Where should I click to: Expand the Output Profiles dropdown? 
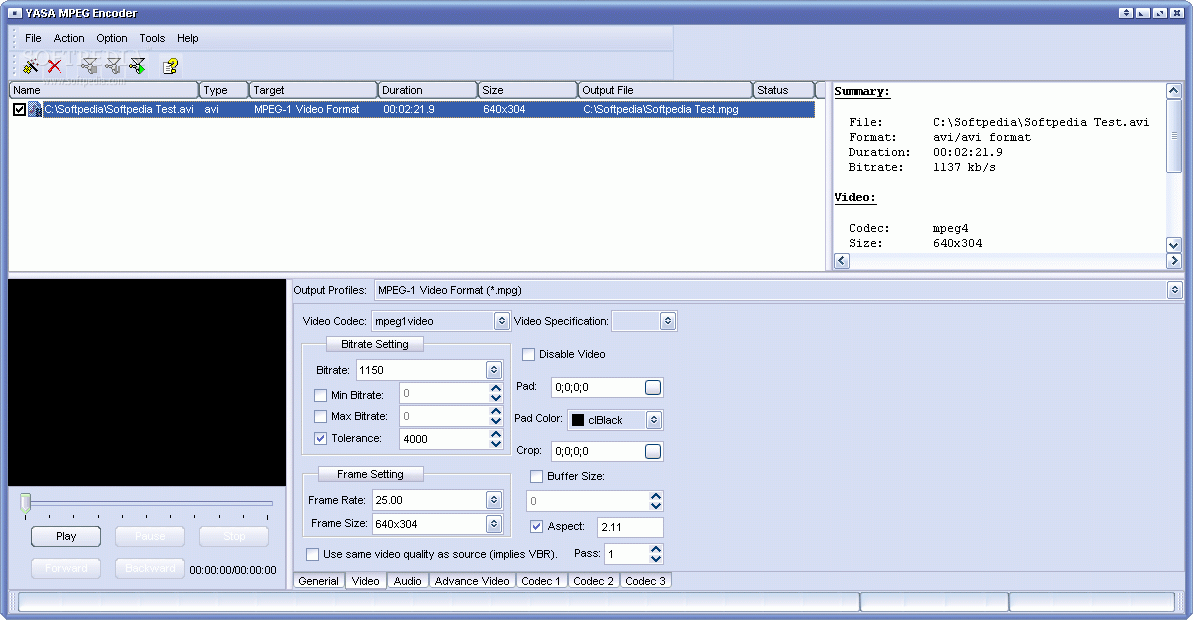tap(1175, 290)
